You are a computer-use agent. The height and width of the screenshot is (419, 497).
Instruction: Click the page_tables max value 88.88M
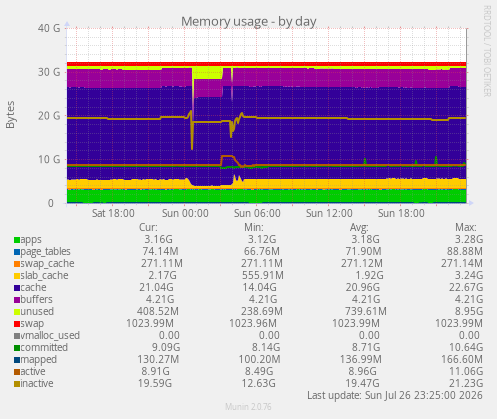465,251
